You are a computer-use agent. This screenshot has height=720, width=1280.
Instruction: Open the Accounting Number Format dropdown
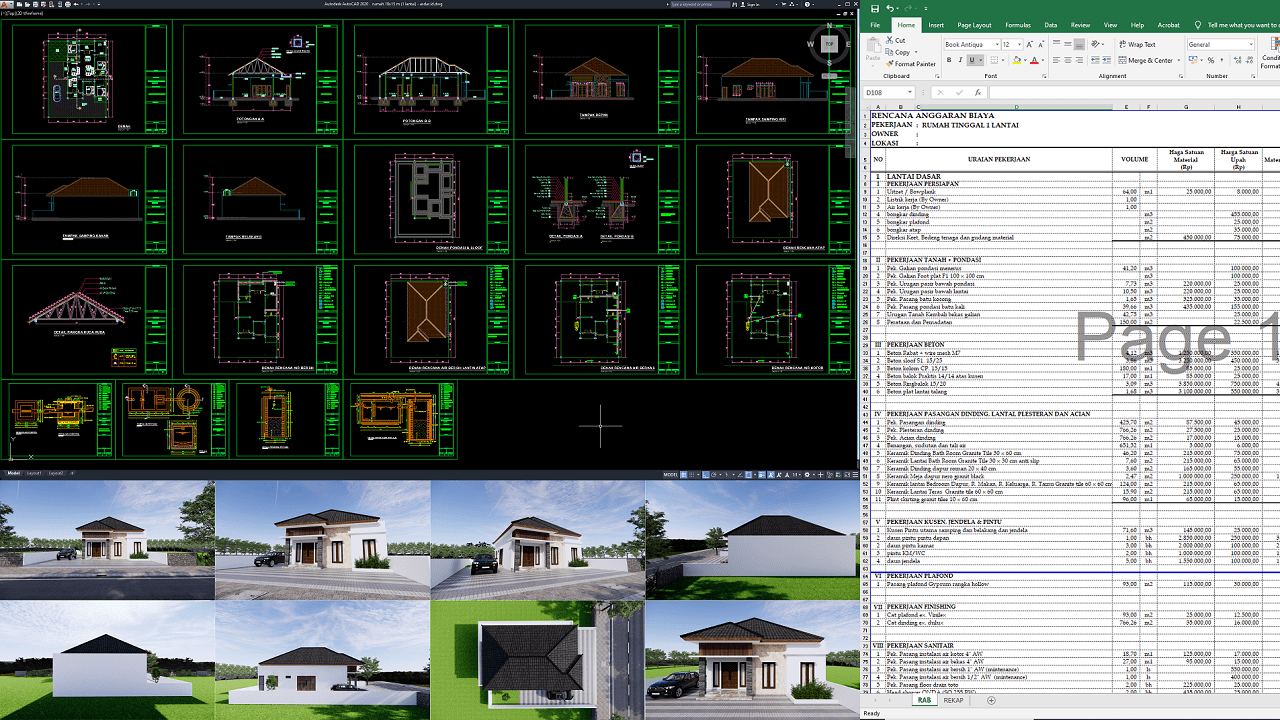[1201, 60]
